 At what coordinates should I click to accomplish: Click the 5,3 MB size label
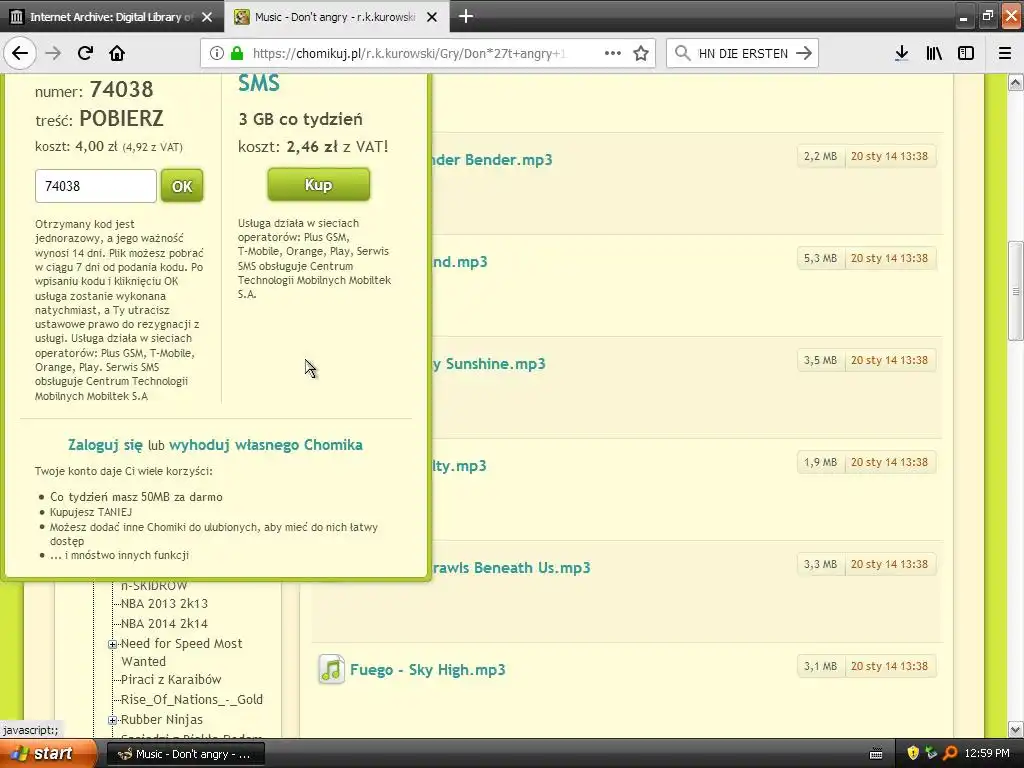tap(820, 258)
